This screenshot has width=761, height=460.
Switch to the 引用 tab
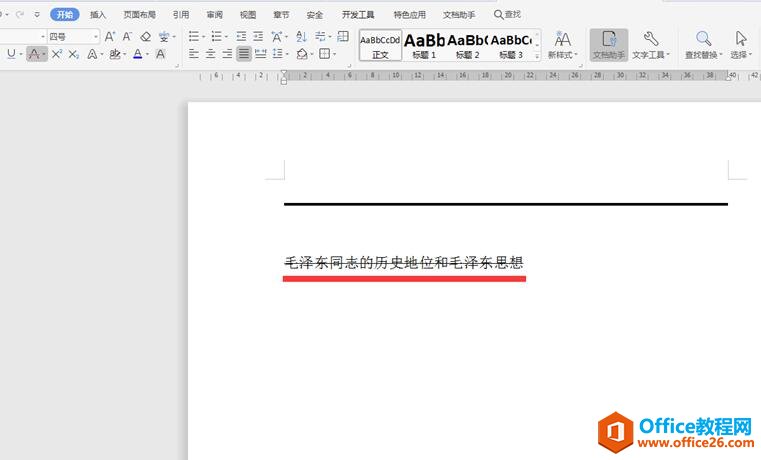[181, 15]
